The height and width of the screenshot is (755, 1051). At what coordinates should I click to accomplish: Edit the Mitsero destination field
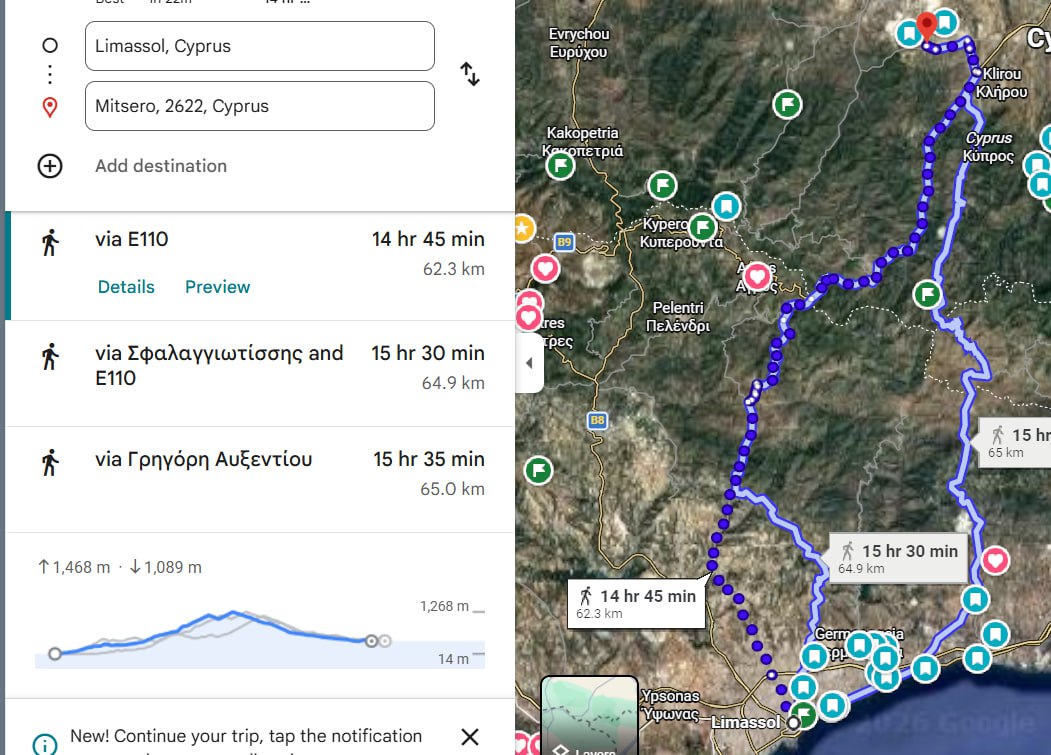click(x=260, y=106)
